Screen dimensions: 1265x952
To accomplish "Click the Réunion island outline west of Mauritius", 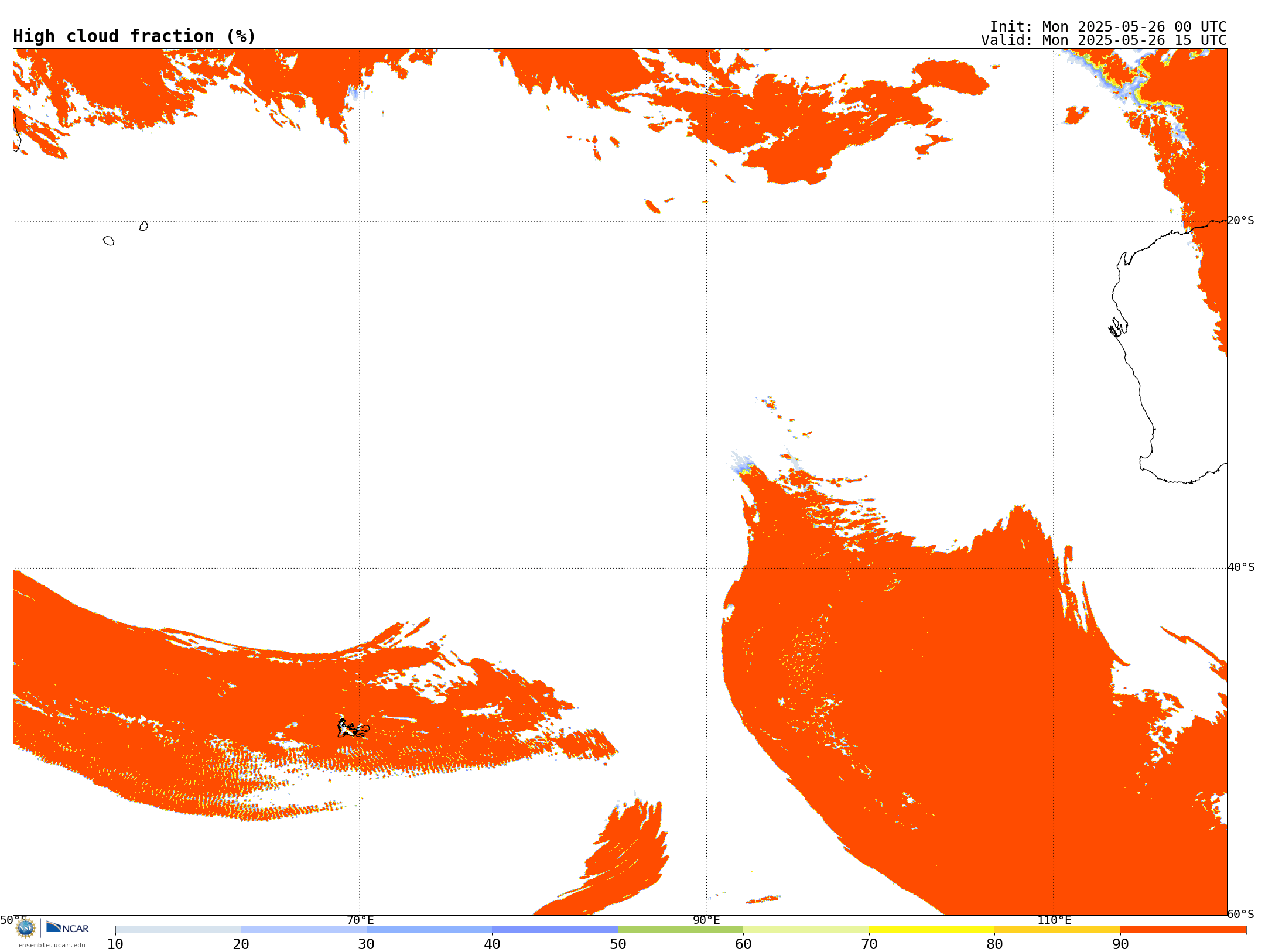I will (108, 241).
